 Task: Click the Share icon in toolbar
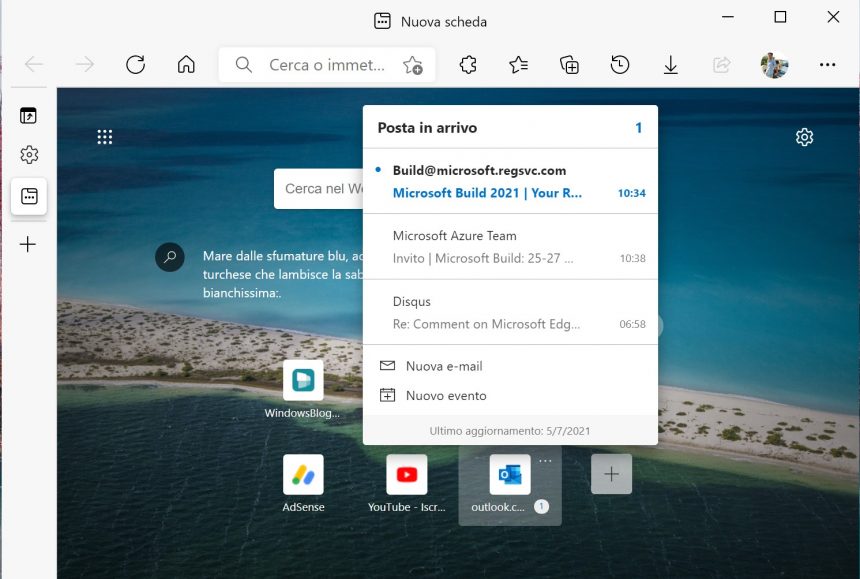[721, 65]
